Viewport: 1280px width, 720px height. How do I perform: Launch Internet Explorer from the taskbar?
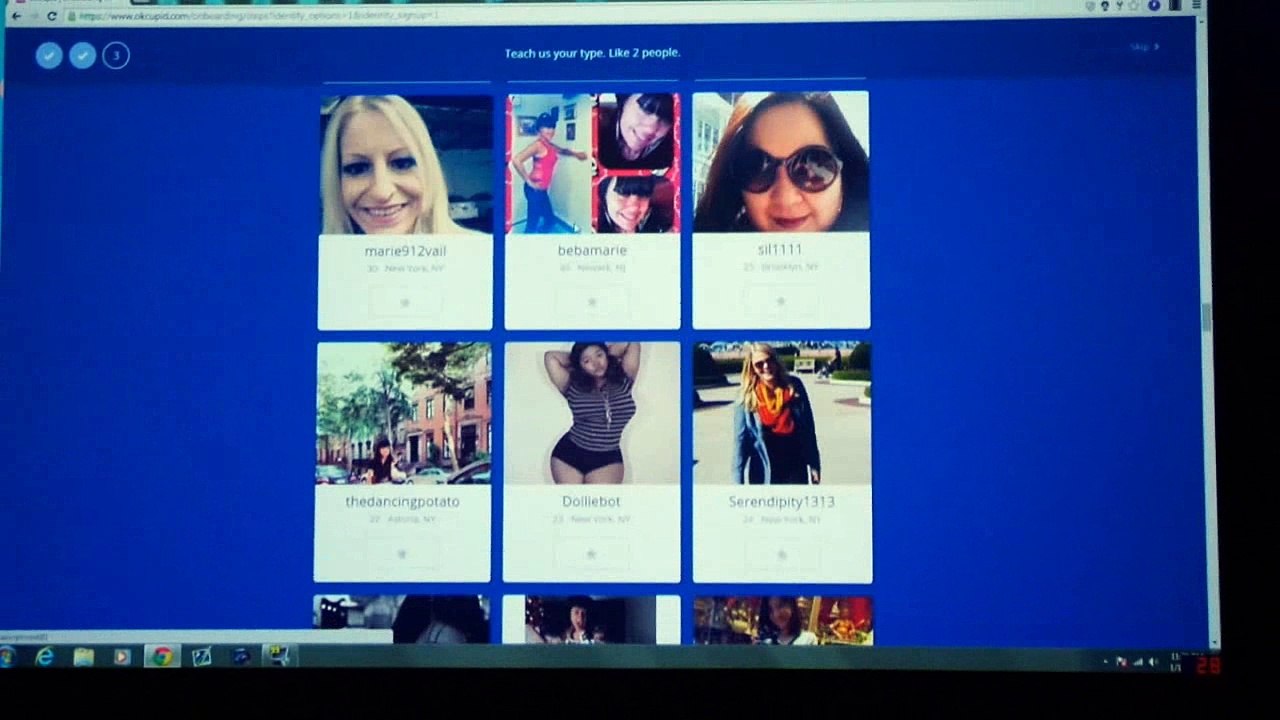[45, 657]
